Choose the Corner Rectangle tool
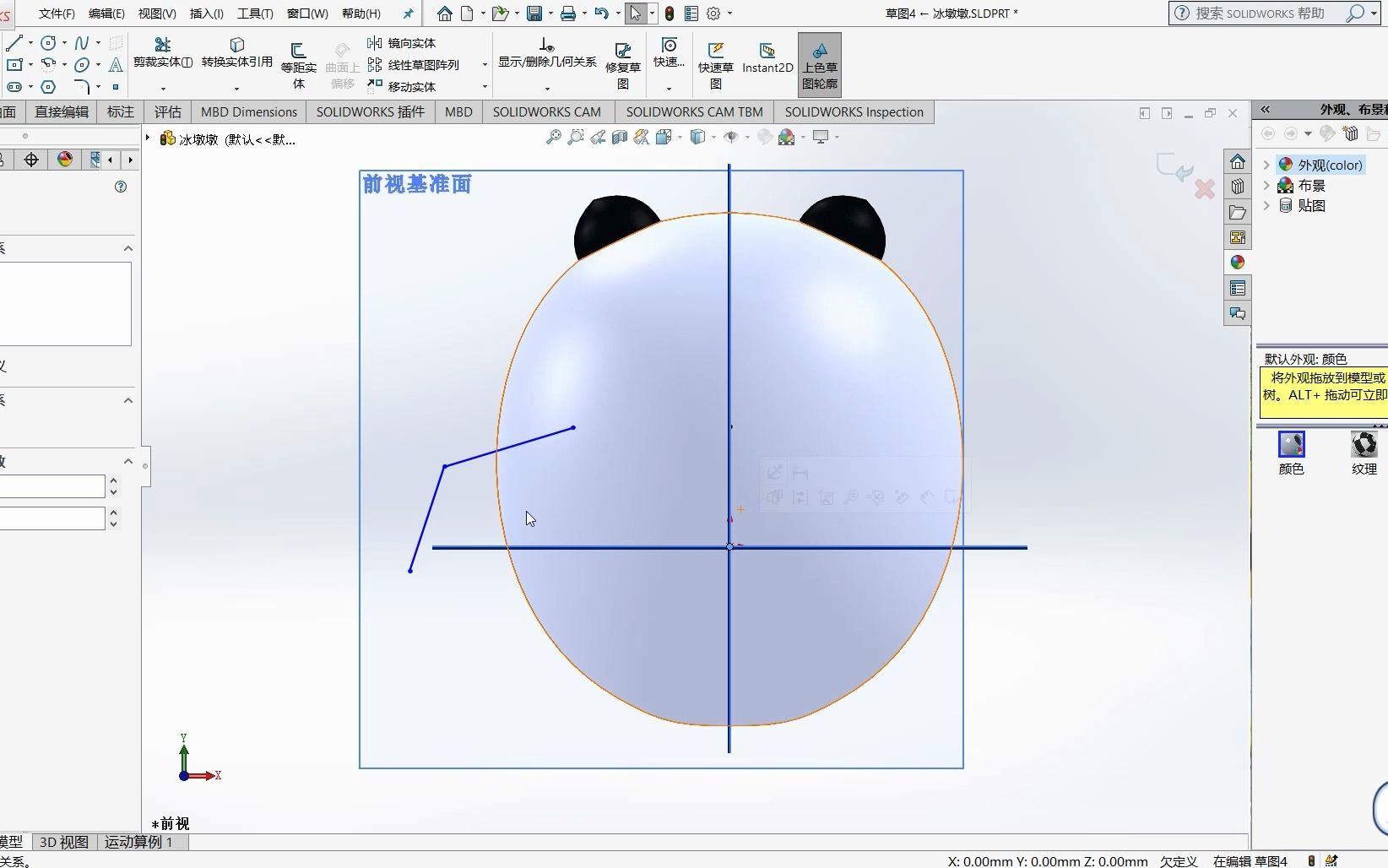 coord(14,64)
